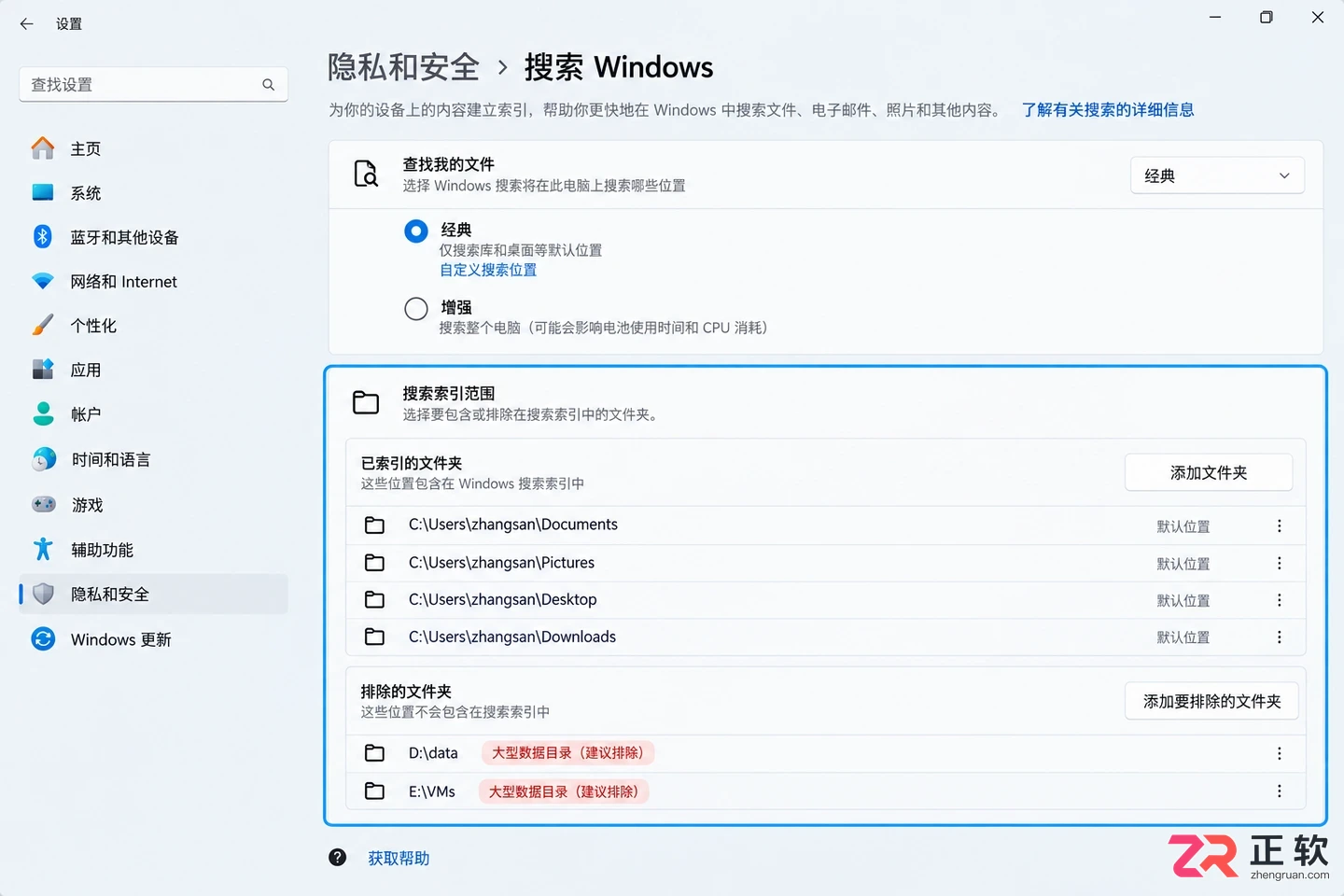This screenshot has height=896, width=1344.
Task: Click the C:\Users\zhangsan\Downloads path
Action: [x=512, y=637]
